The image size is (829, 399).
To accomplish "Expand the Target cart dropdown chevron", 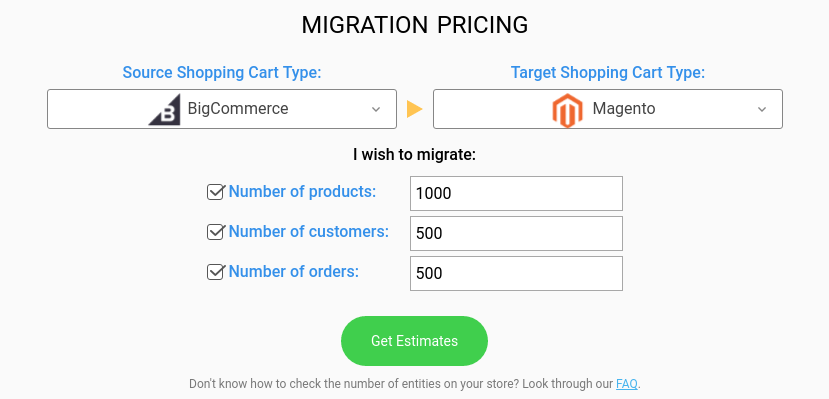I will point(762,109).
